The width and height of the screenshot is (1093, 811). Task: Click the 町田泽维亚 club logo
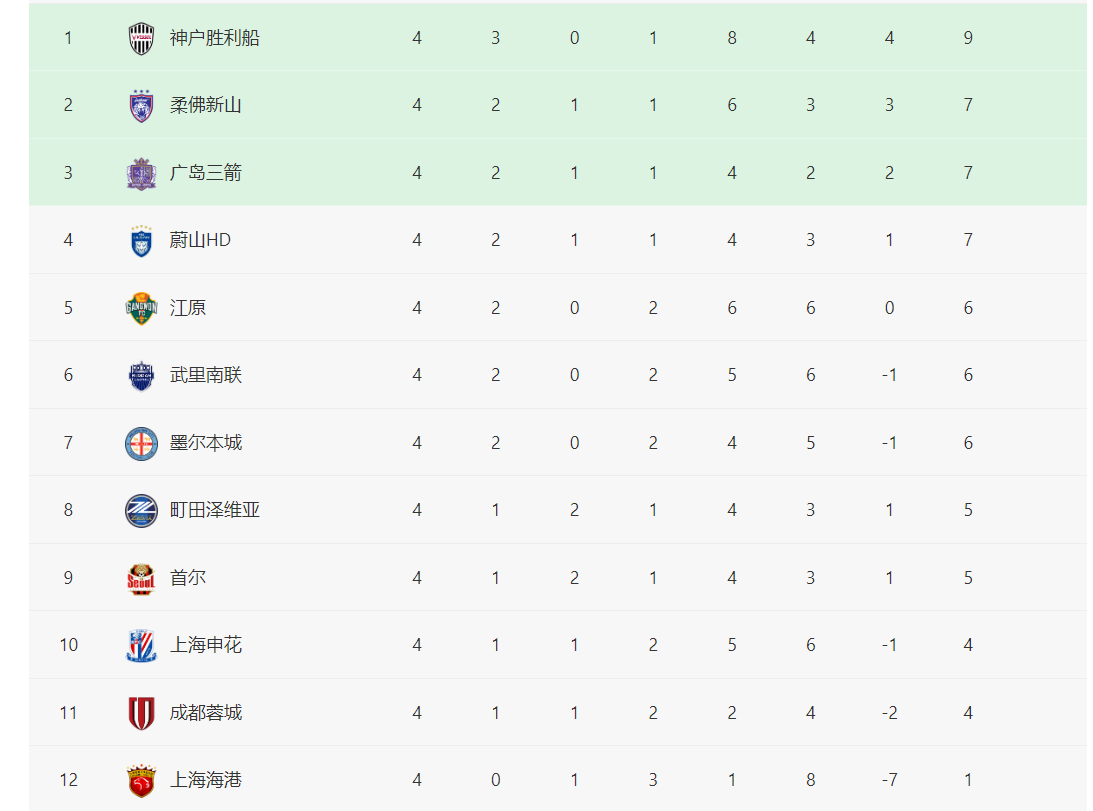(x=141, y=511)
